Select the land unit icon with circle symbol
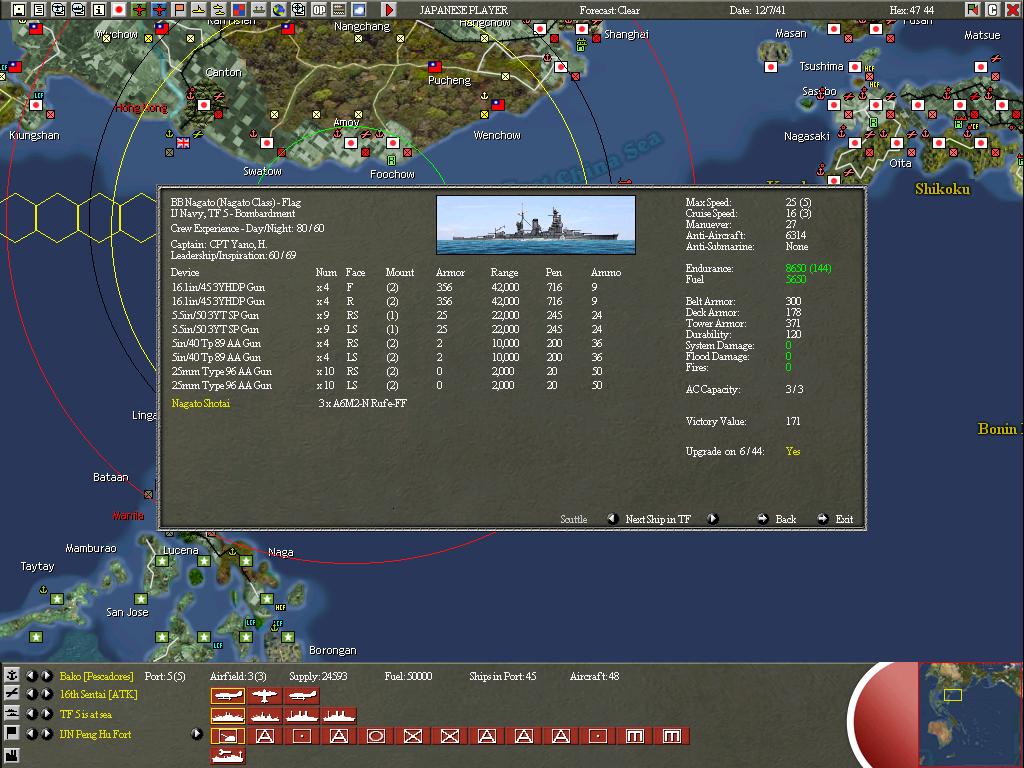This screenshot has height=768, width=1024. [x=376, y=736]
